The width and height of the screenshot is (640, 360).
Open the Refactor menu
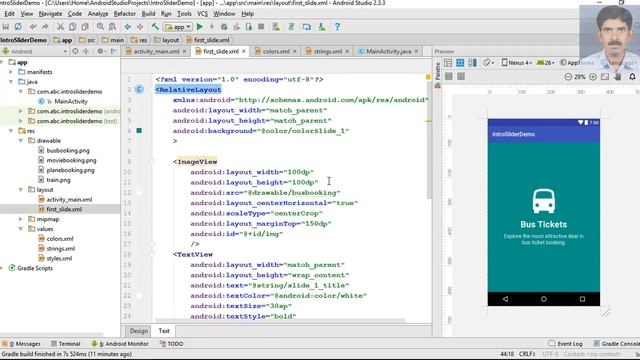click(124, 14)
